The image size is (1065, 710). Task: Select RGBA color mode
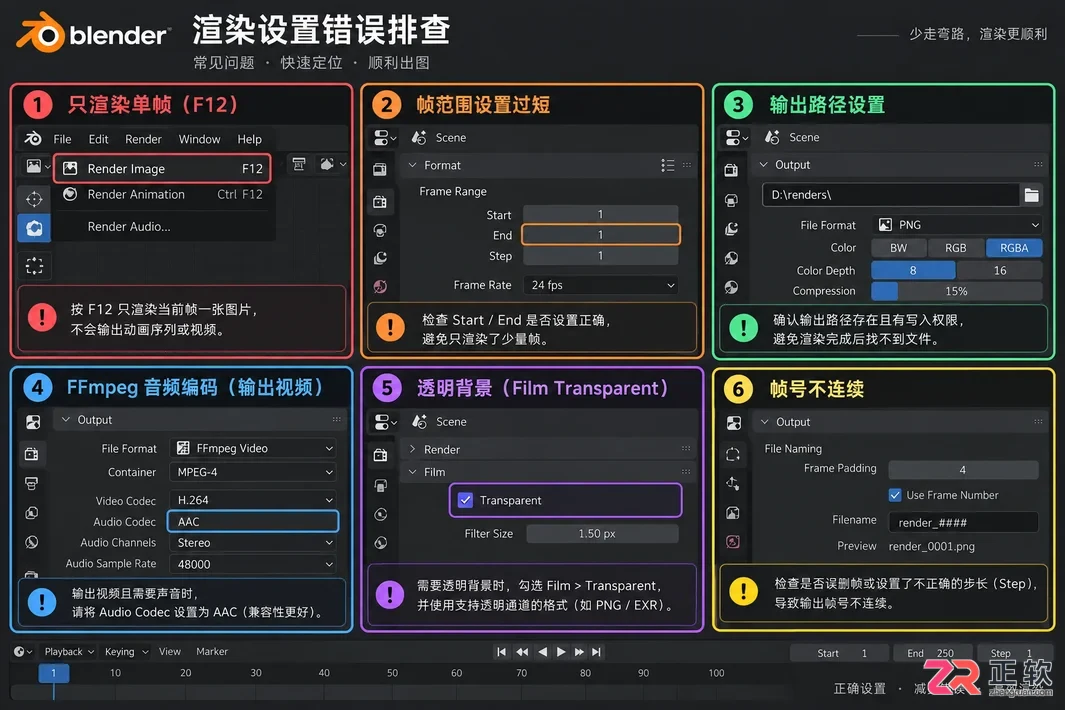point(1014,248)
